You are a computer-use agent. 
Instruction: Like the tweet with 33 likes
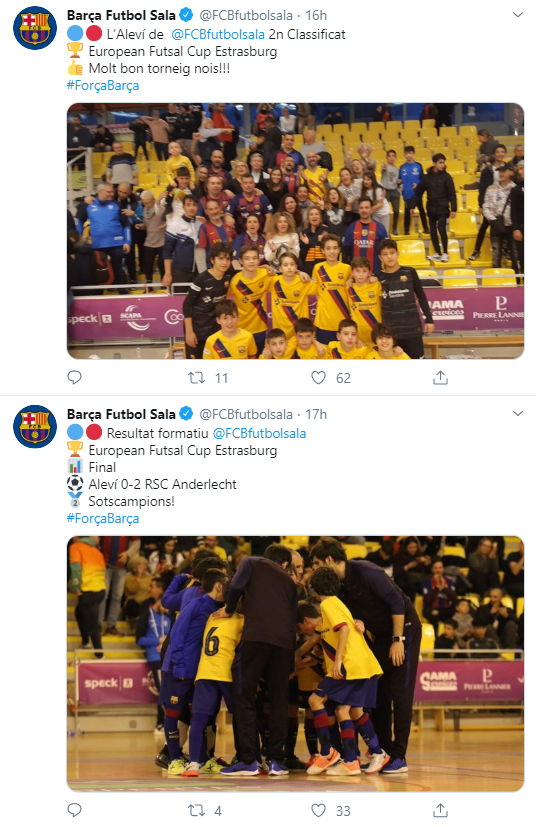[318, 811]
